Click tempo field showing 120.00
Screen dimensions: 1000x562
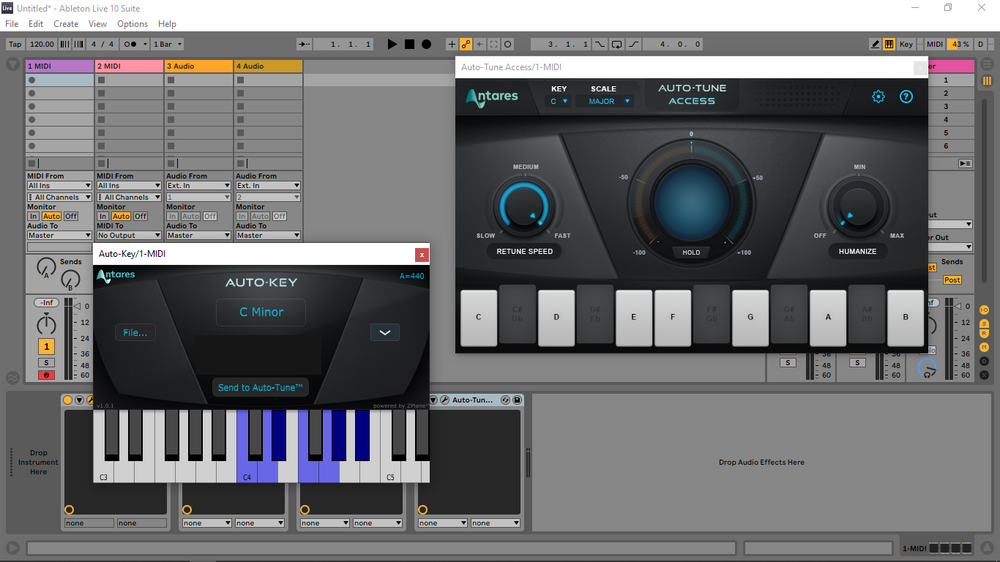click(41, 44)
